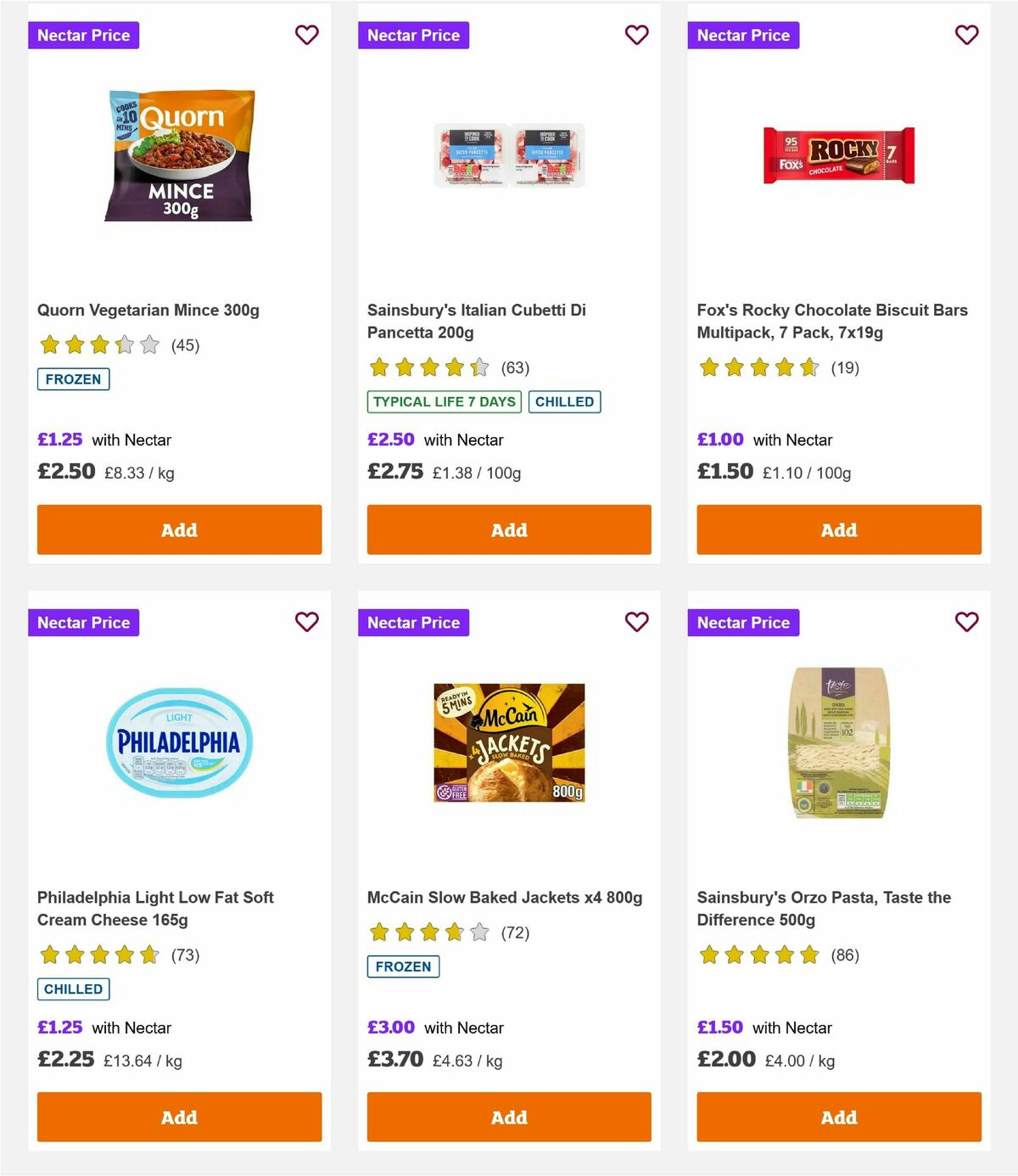Viewport: 1018px width, 1176px height.
Task: Add Quorn Vegetarian Mince to basket
Action: (179, 529)
